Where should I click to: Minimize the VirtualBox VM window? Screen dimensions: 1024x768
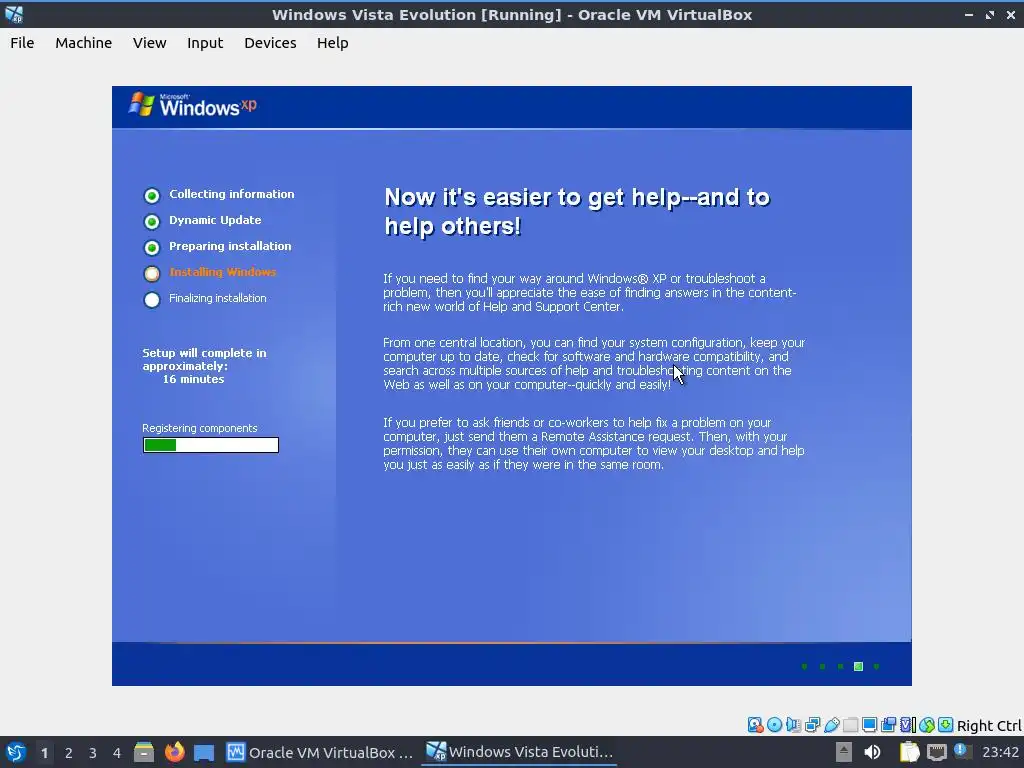click(x=968, y=14)
